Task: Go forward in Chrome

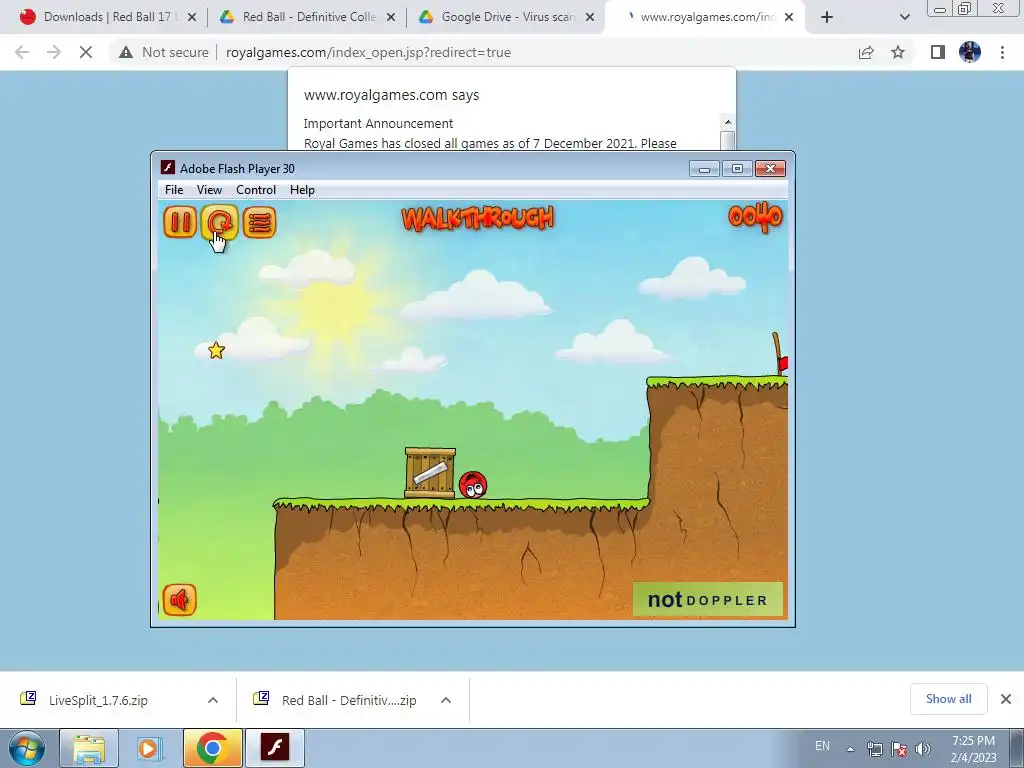Action: coord(54,52)
